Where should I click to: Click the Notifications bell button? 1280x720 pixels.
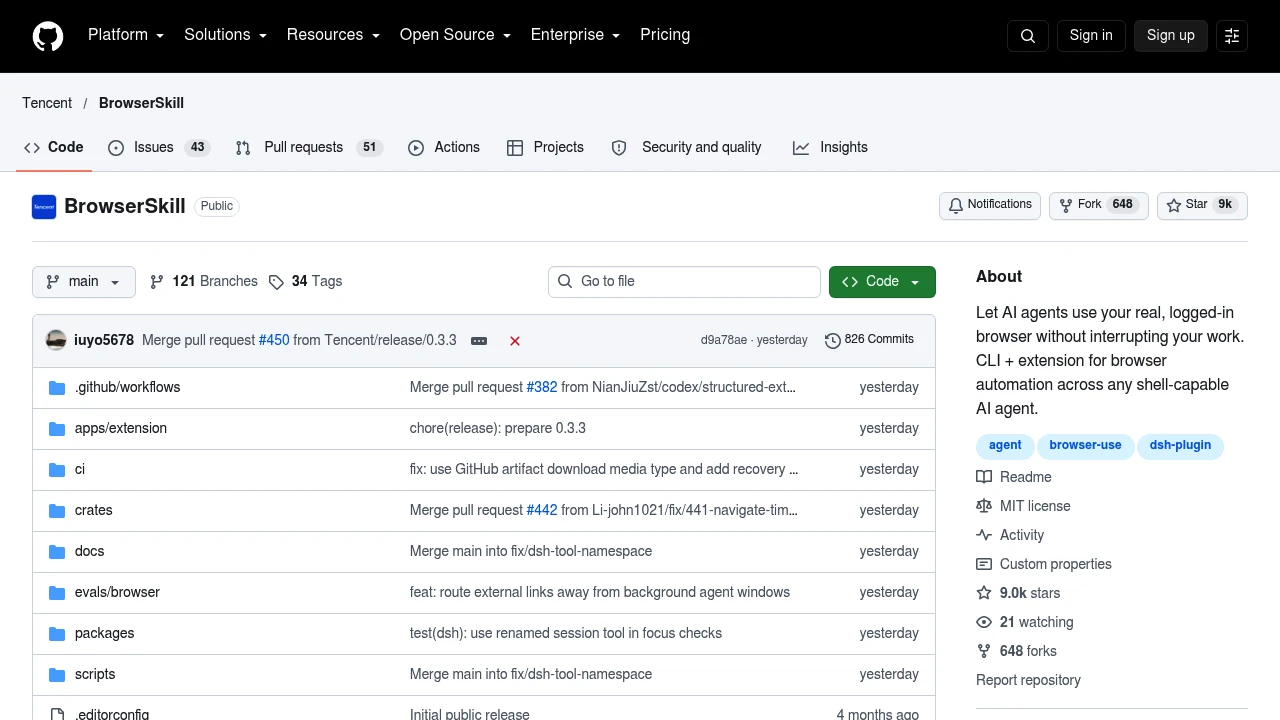point(990,205)
